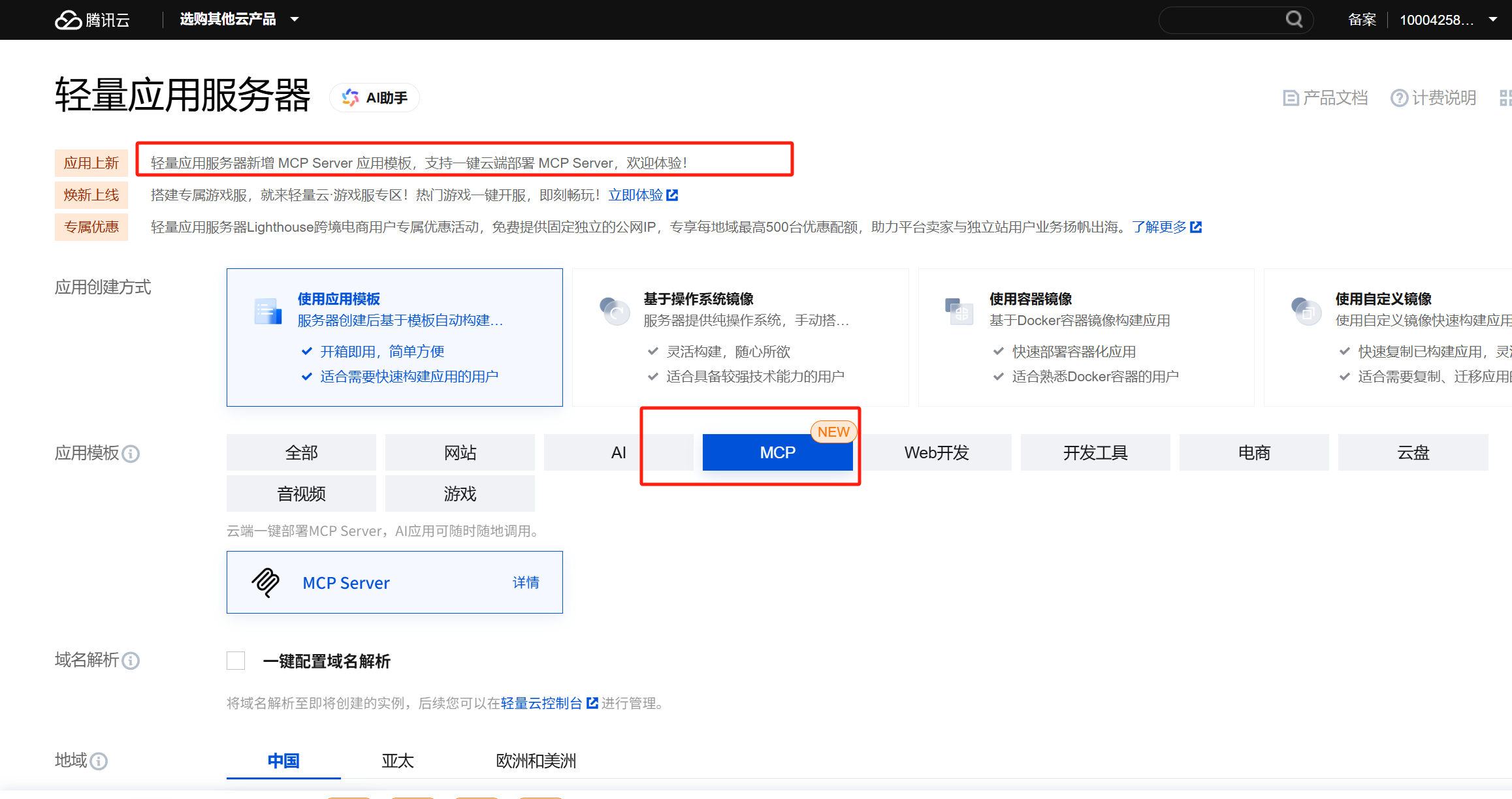Open MCP Server 详情 details link
The height and width of the screenshot is (799, 1512).
pyautogui.click(x=526, y=582)
